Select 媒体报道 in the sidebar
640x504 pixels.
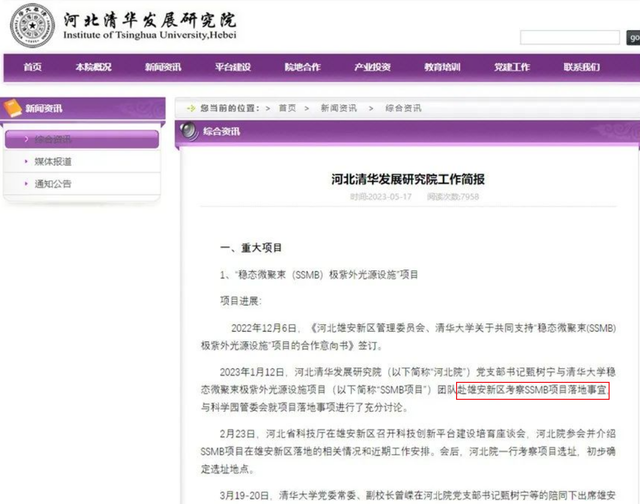[82, 162]
